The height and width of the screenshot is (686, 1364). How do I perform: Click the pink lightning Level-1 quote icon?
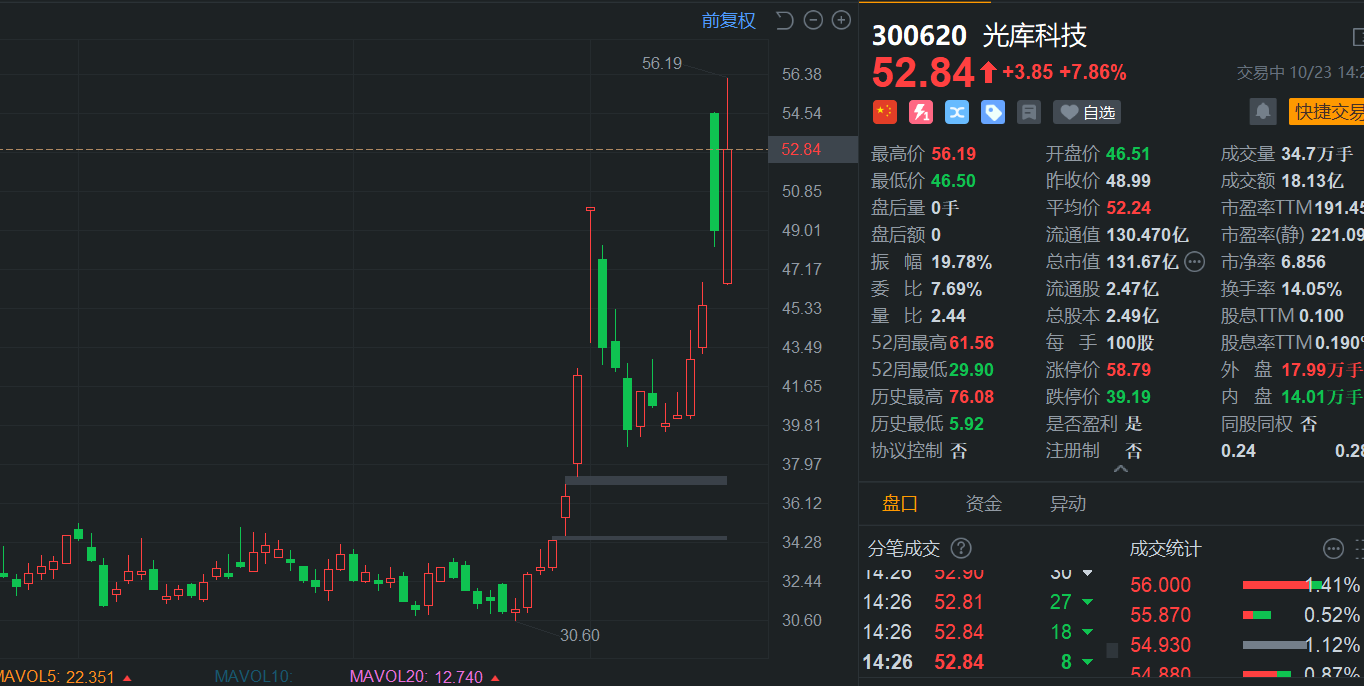(920, 112)
